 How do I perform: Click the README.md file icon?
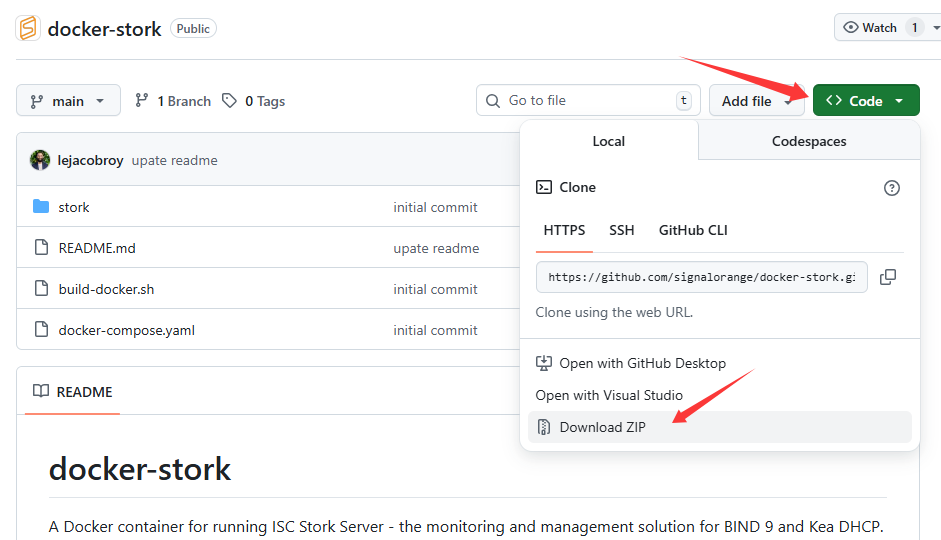41,247
